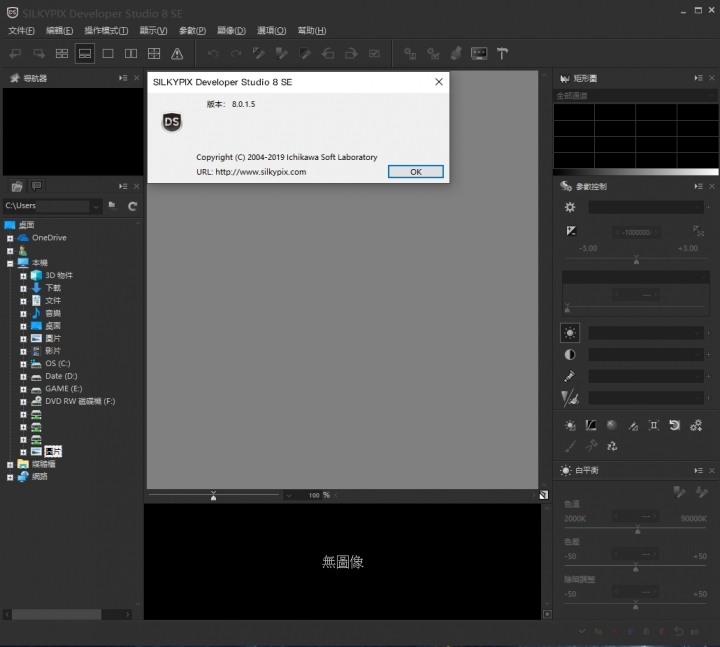Click the refresh folder icon
This screenshot has height=647, width=720.
(132, 206)
